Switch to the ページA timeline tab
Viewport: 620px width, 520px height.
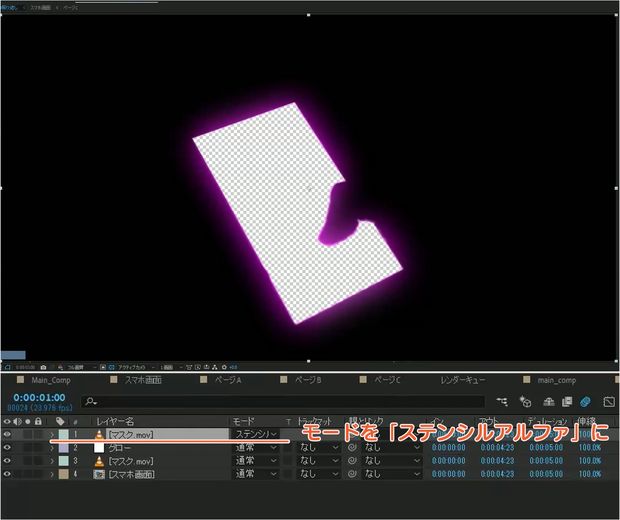pos(228,380)
